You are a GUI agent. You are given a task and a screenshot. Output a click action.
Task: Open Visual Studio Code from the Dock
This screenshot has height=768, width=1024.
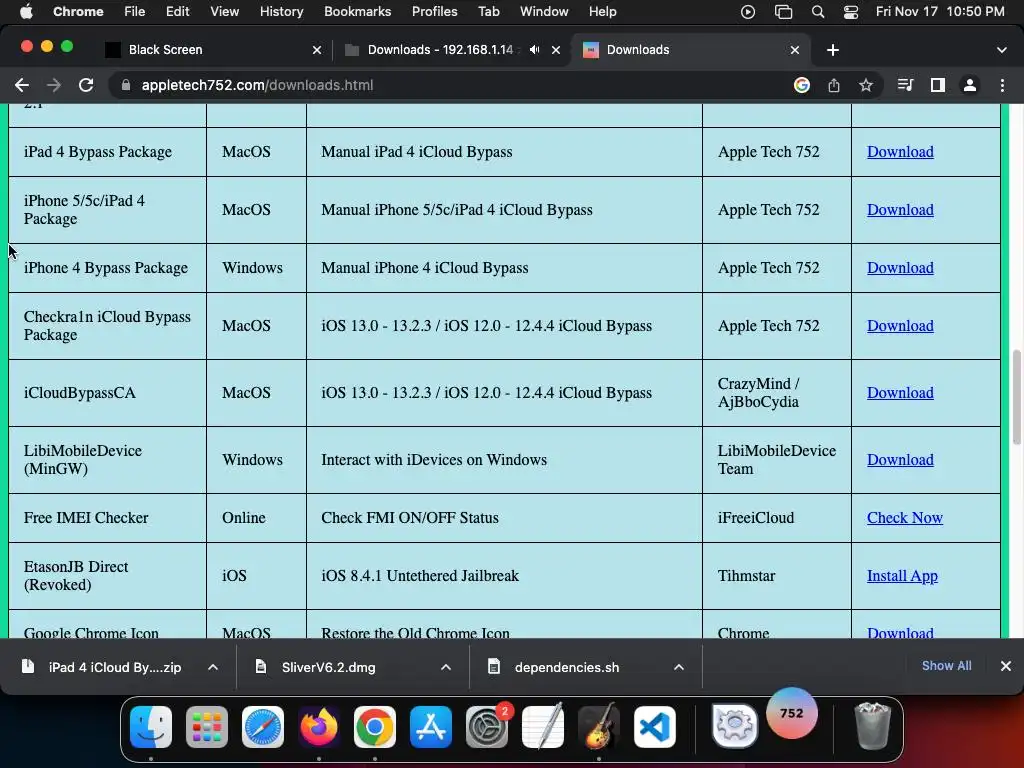click(655, 727)
